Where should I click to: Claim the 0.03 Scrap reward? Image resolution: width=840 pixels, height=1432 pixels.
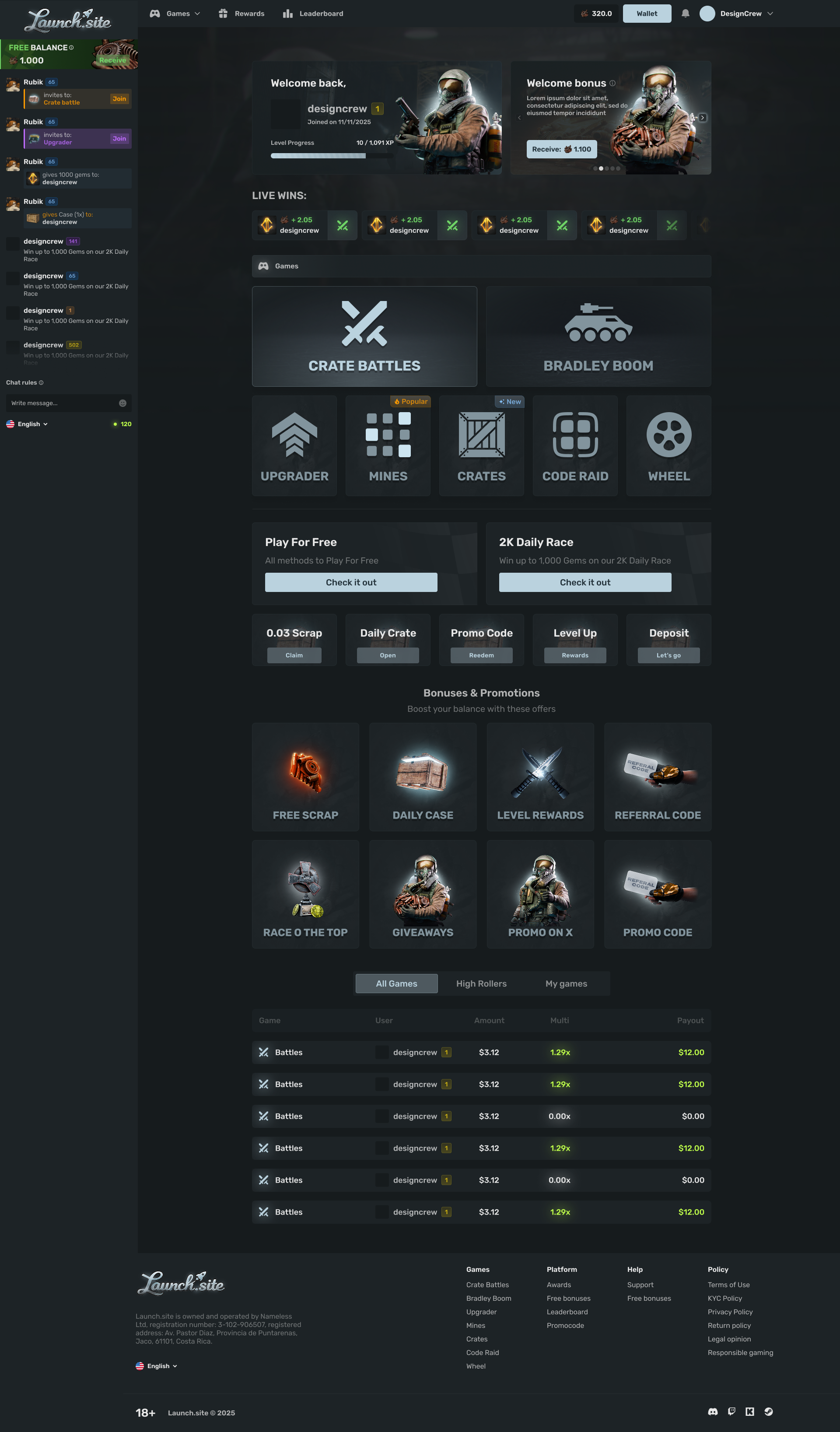click(x=294, y=656)
